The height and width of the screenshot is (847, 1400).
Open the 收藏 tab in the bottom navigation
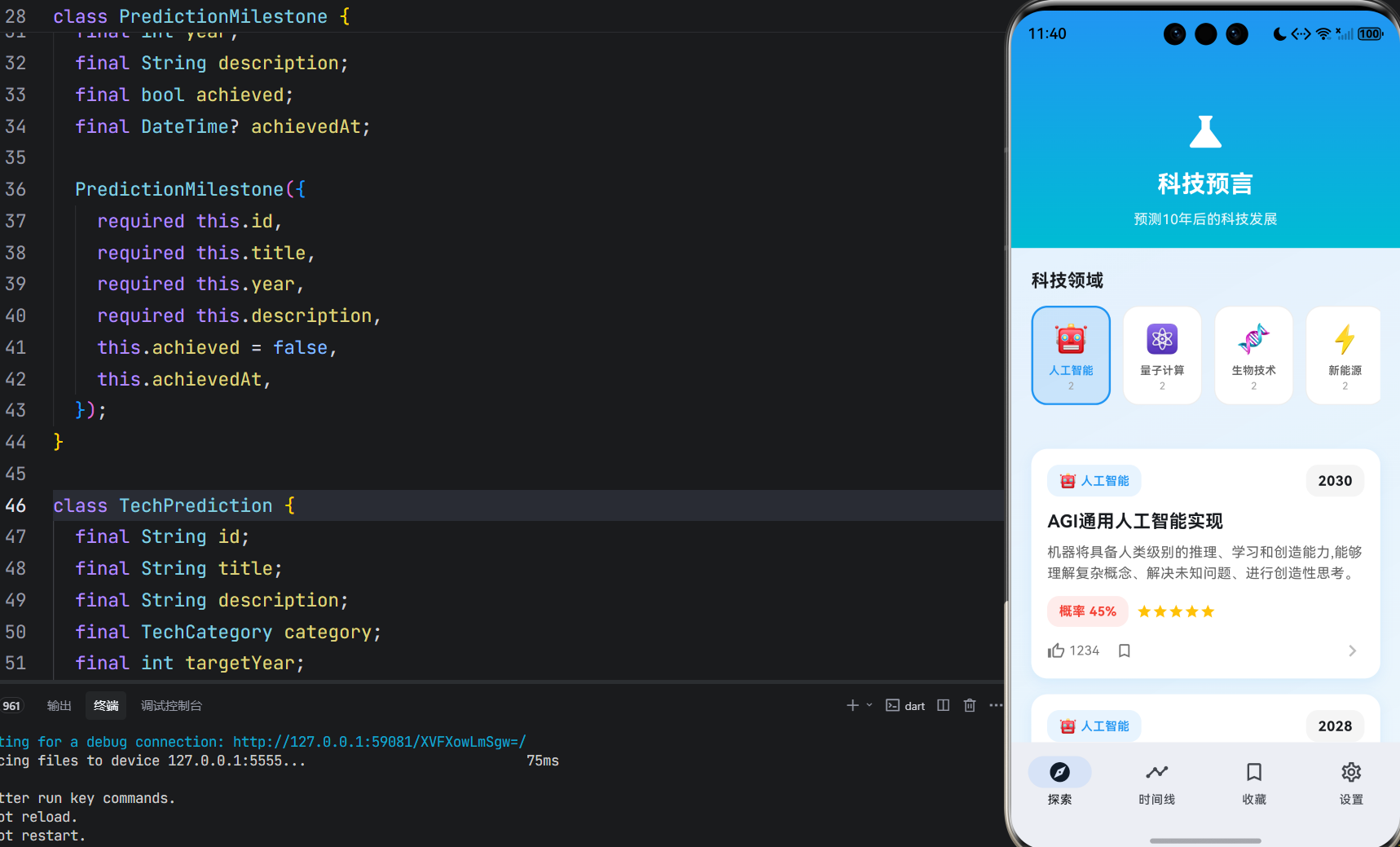tap(1254, 783)
